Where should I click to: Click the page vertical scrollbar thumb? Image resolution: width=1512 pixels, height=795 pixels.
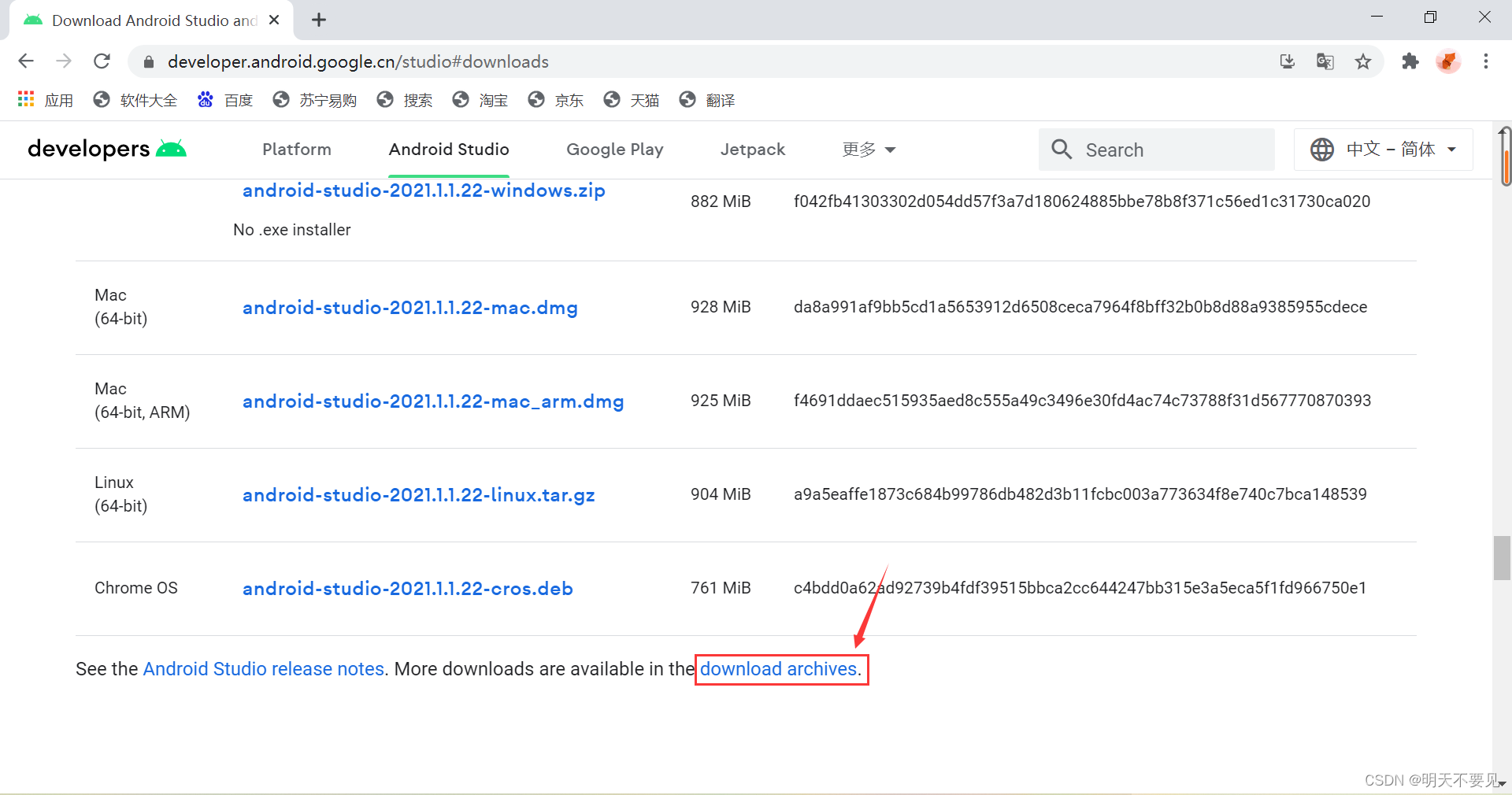coord(1502,557)
